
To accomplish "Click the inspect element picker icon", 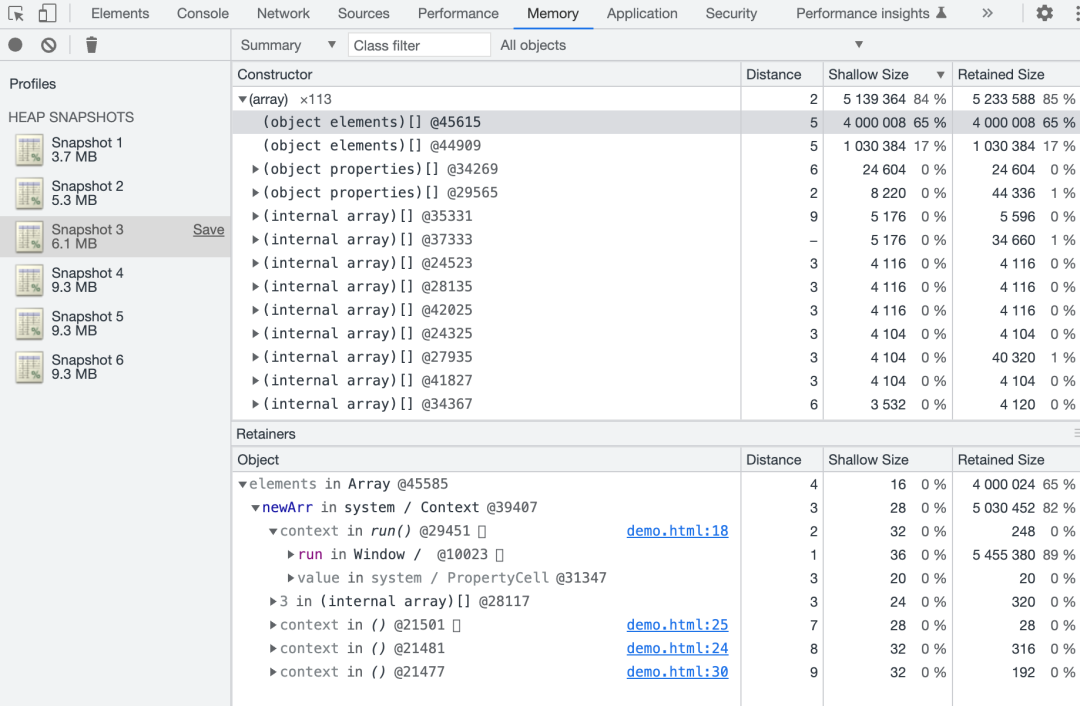I will pos(16,14).
